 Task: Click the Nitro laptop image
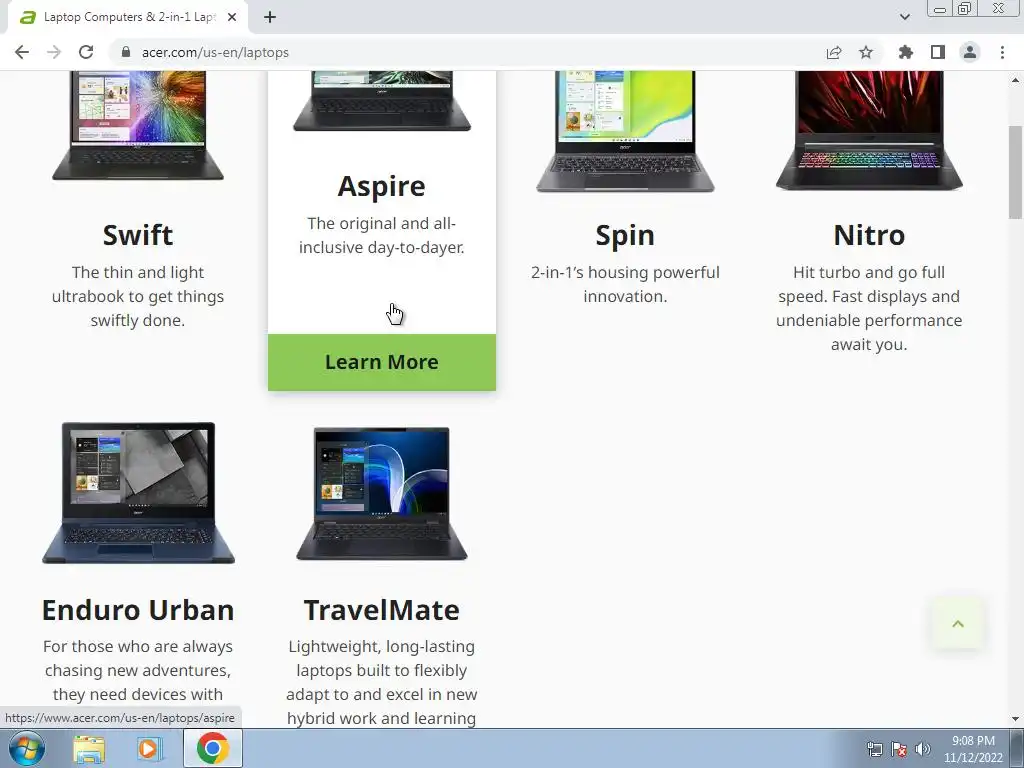click(x=869, y=131)
